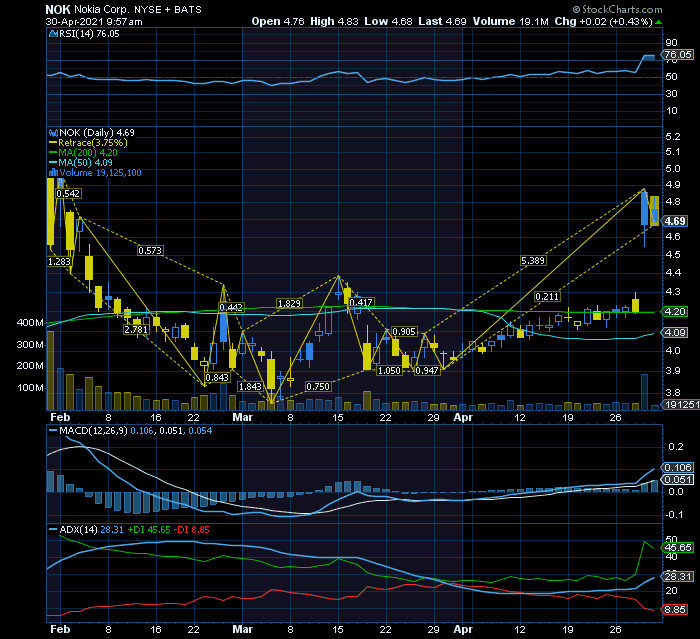Click the ADX(14) 28.31 panel label
The width and height of the screenshot is (700, 639).
[92, 530]
